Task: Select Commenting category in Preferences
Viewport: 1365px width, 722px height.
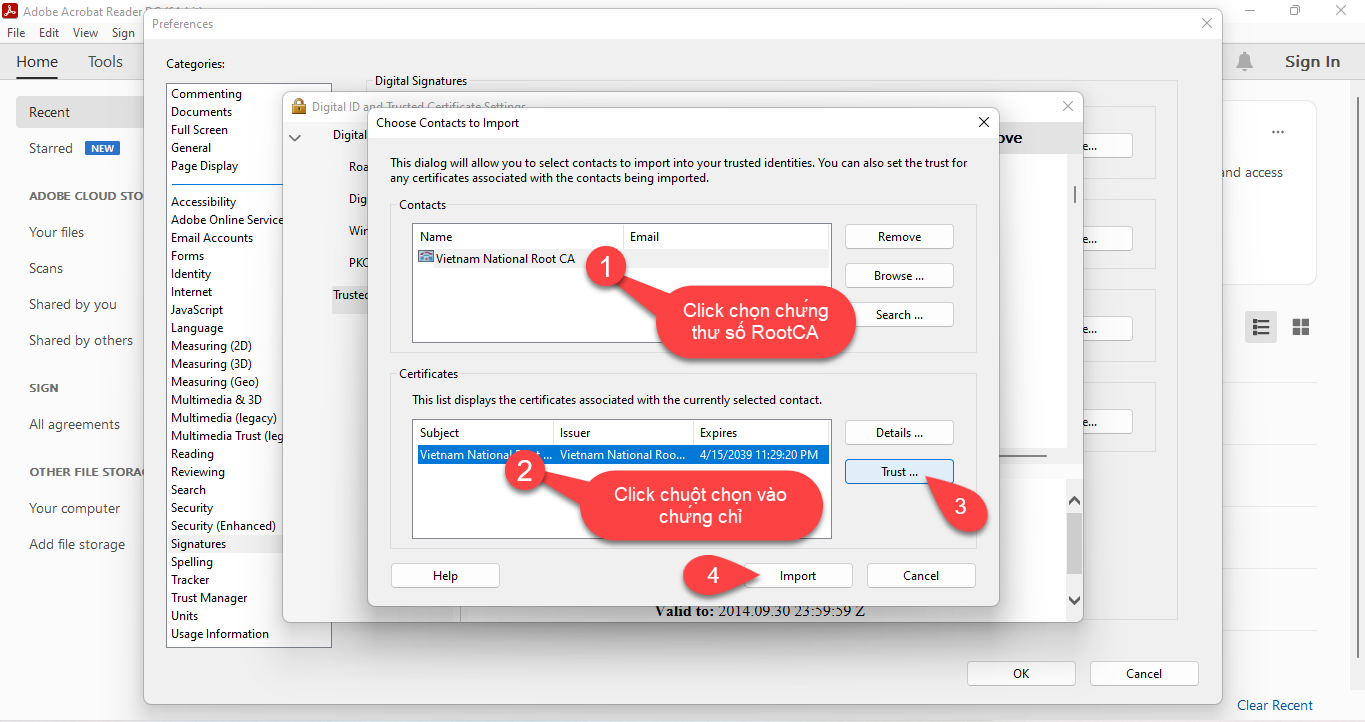Action: coord(206,94)
